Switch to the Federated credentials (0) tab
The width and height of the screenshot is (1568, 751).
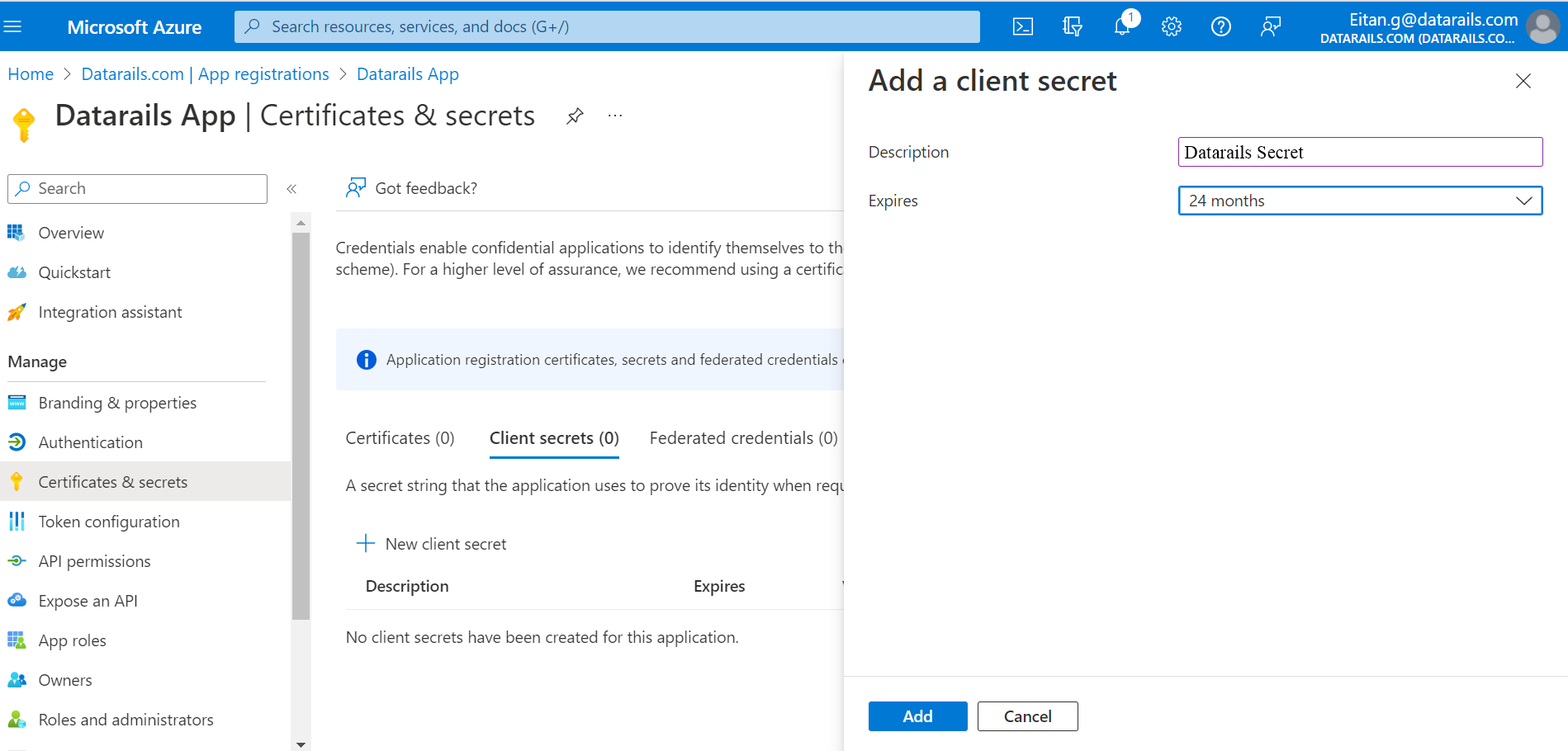[x=743, y=438]
